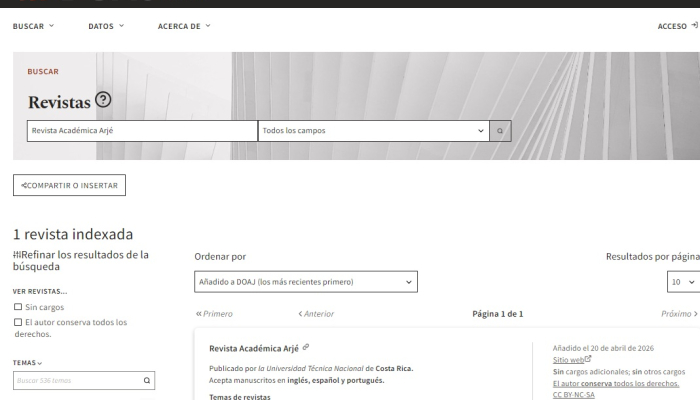
Task: Click the help question mark next to Revistas
Action: tap(101, 101)
